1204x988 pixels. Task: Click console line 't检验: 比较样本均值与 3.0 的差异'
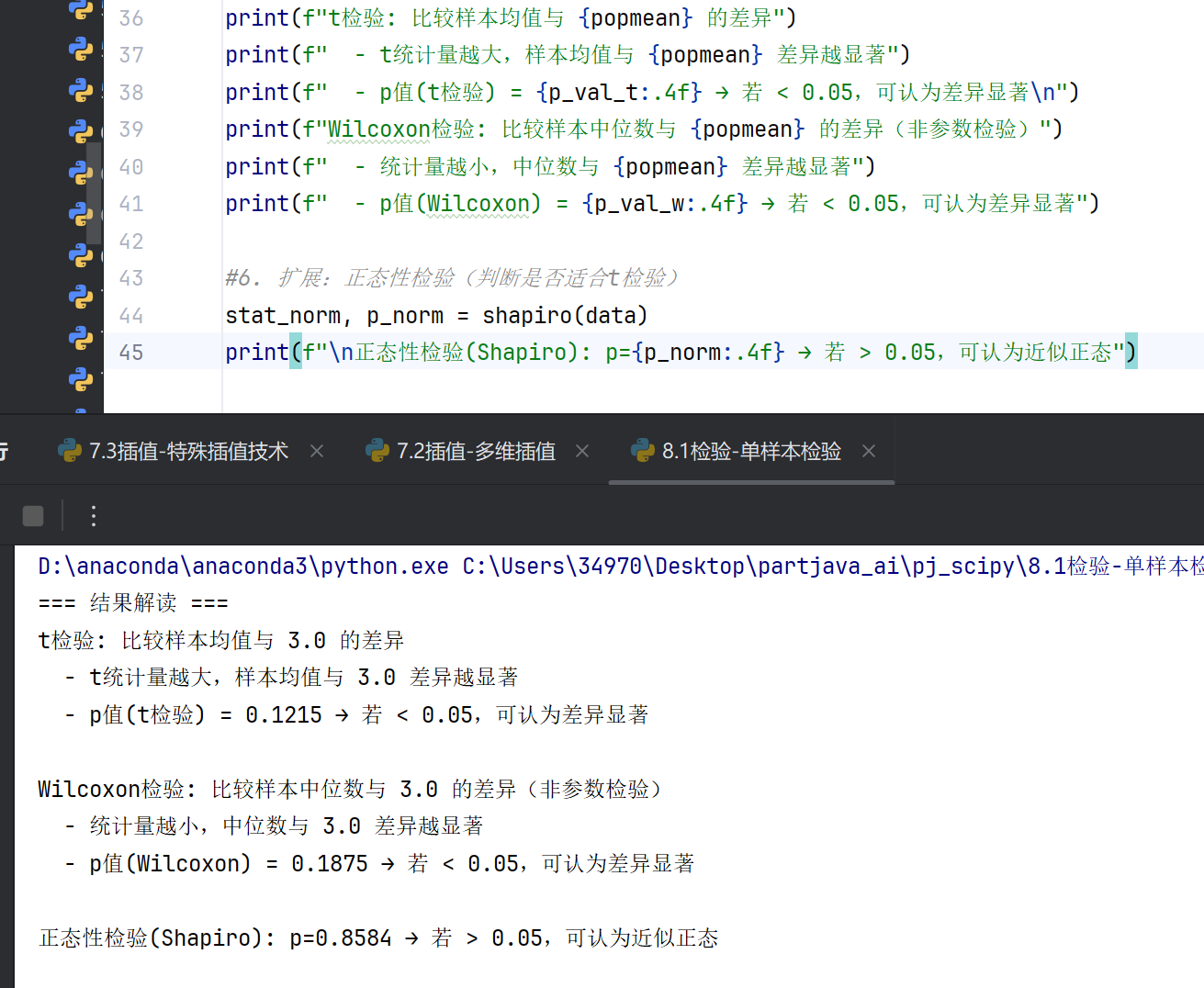pyautogui.click(x=220, y=641)
